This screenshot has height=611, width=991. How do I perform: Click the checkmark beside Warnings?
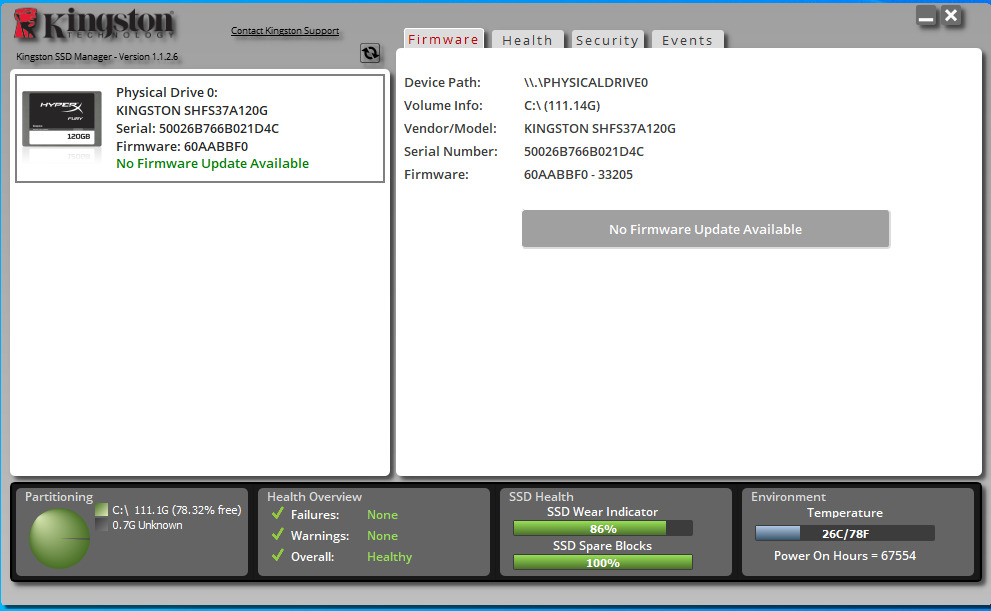[x=277, y=534]
